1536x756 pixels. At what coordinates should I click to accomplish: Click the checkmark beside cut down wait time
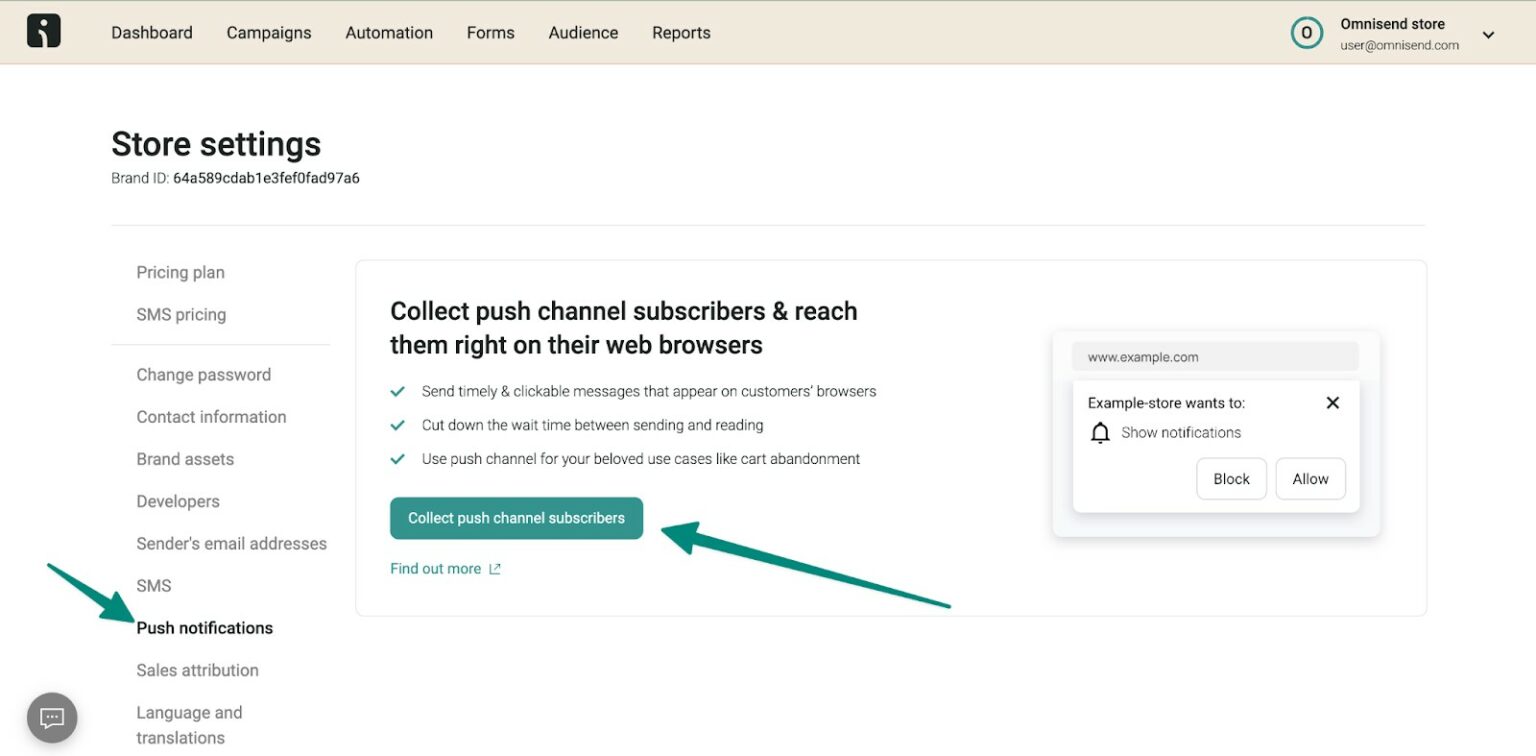click(400, 425)
